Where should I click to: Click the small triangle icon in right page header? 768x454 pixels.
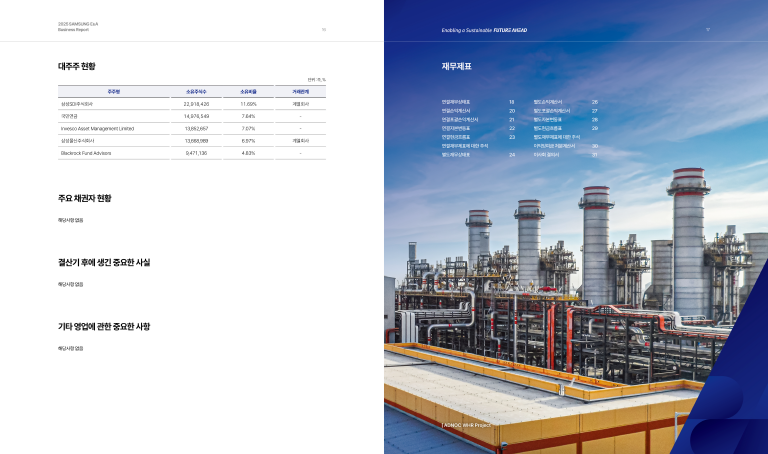point(708,30)
